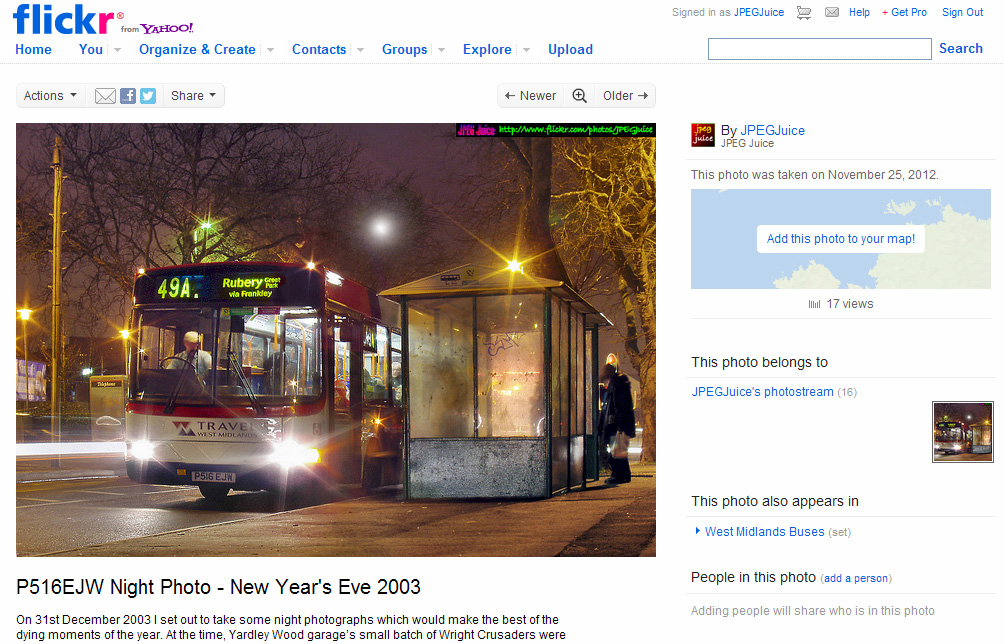Open all sizes with the magnifier icon

pyautogui.click(x=578, y=95)
